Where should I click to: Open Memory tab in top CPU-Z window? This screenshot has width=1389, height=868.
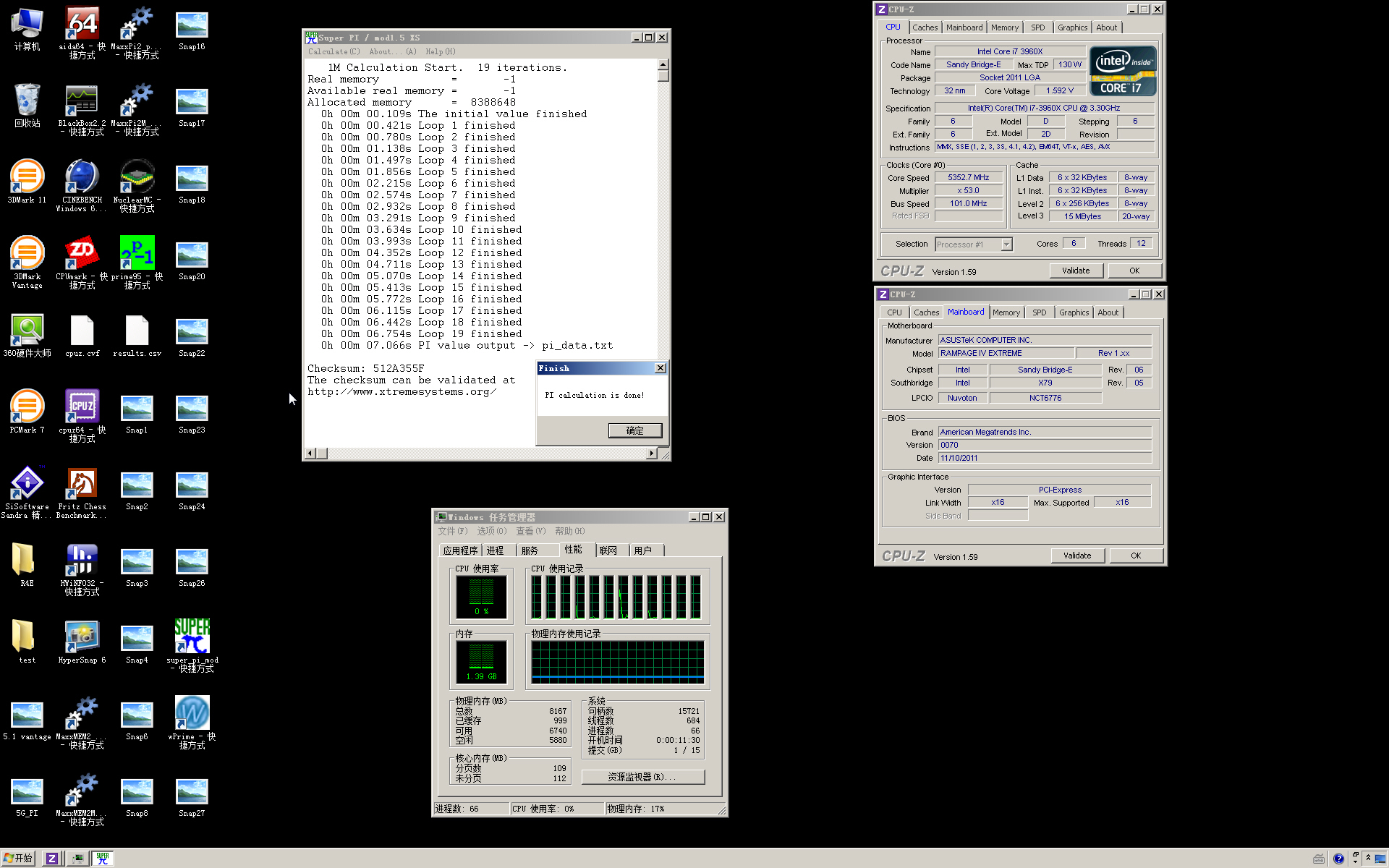1004,27
